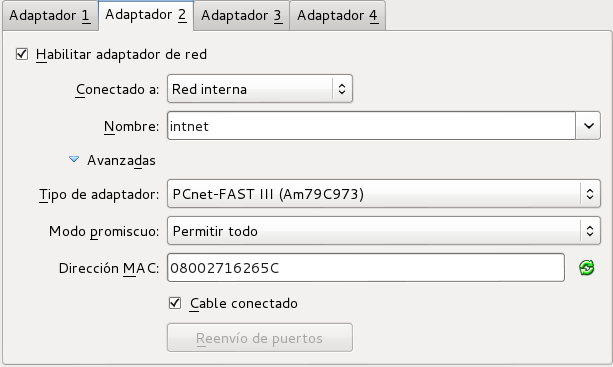Screen dimensions: 613x367
Task: Toggle Habilitar adaptador de red checkbox
Action: coord(22,54)
